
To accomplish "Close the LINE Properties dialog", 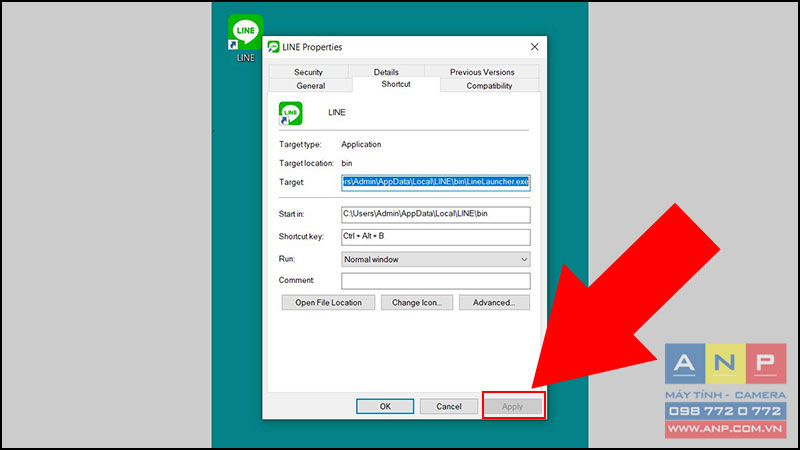I will [x=534, y=47].
